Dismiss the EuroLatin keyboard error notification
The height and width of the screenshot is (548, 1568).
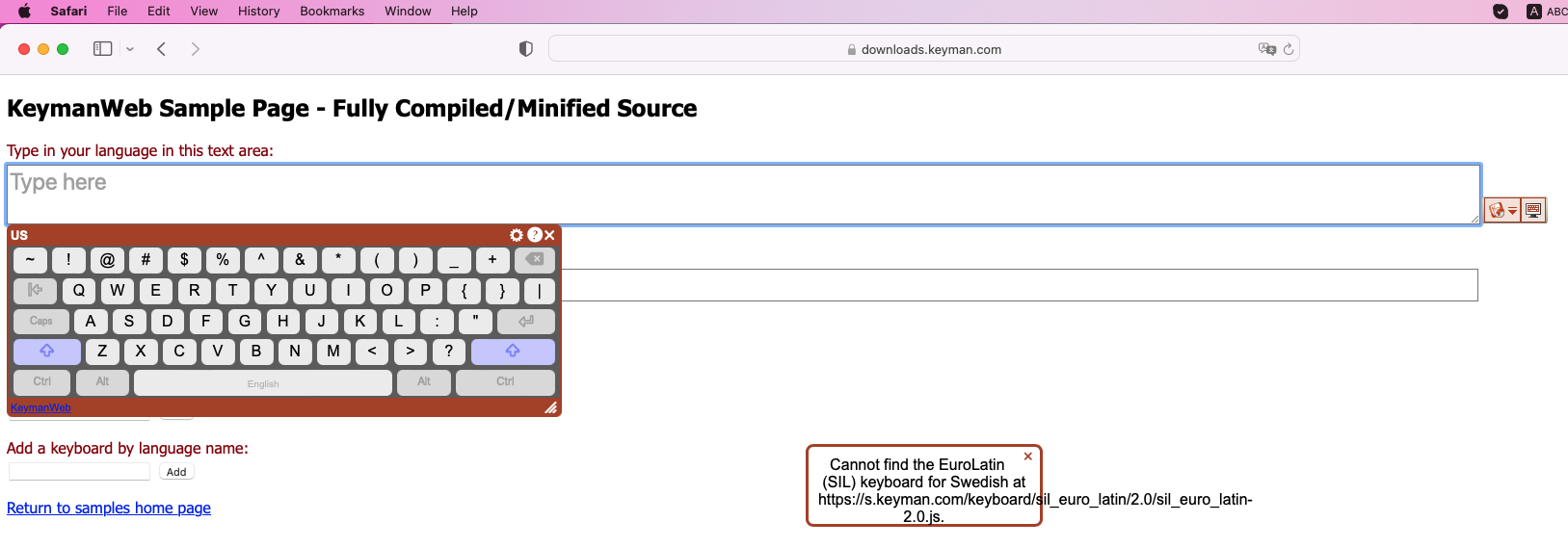(1028, 457)
